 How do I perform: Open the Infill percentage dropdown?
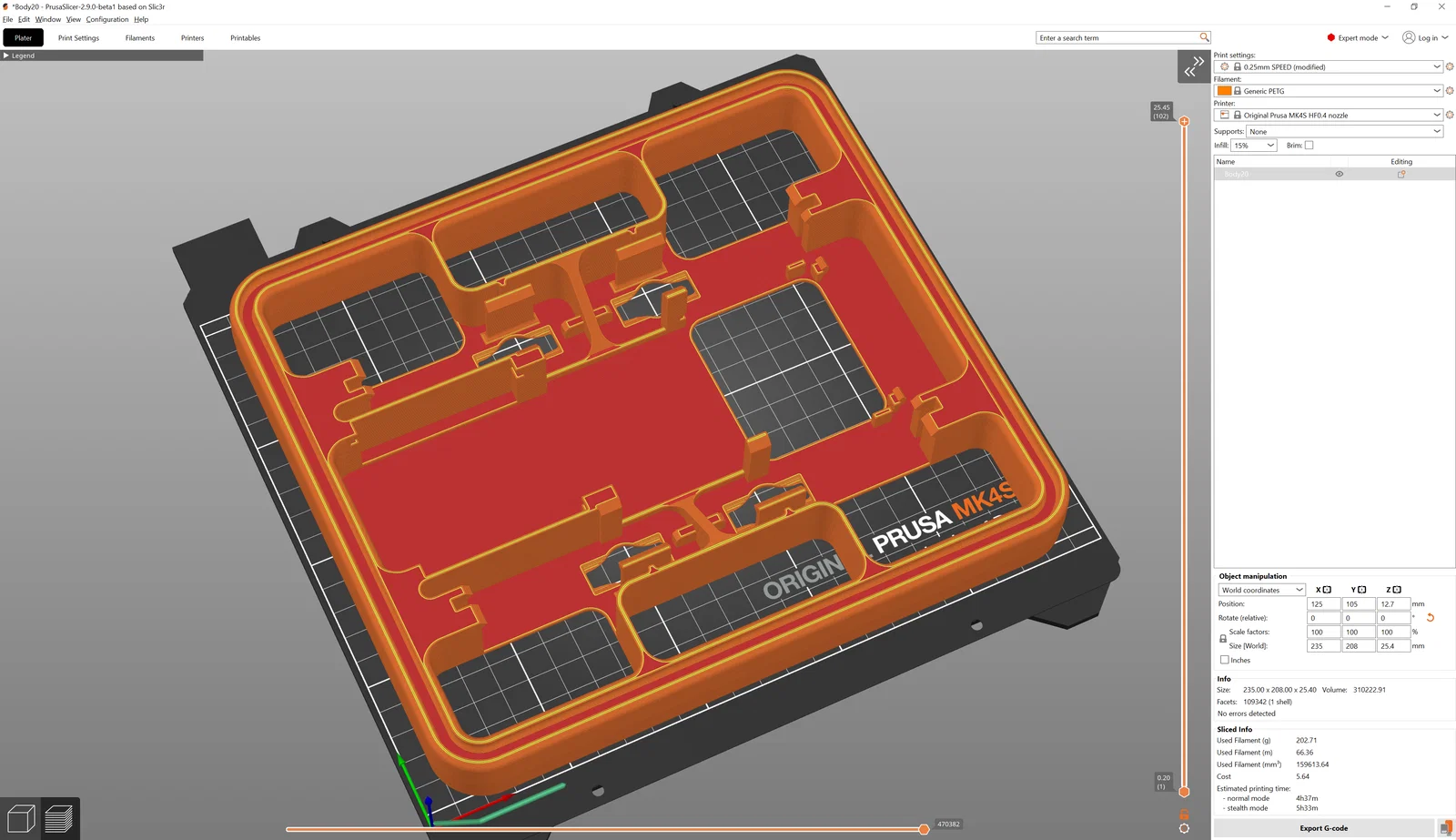1270,146
